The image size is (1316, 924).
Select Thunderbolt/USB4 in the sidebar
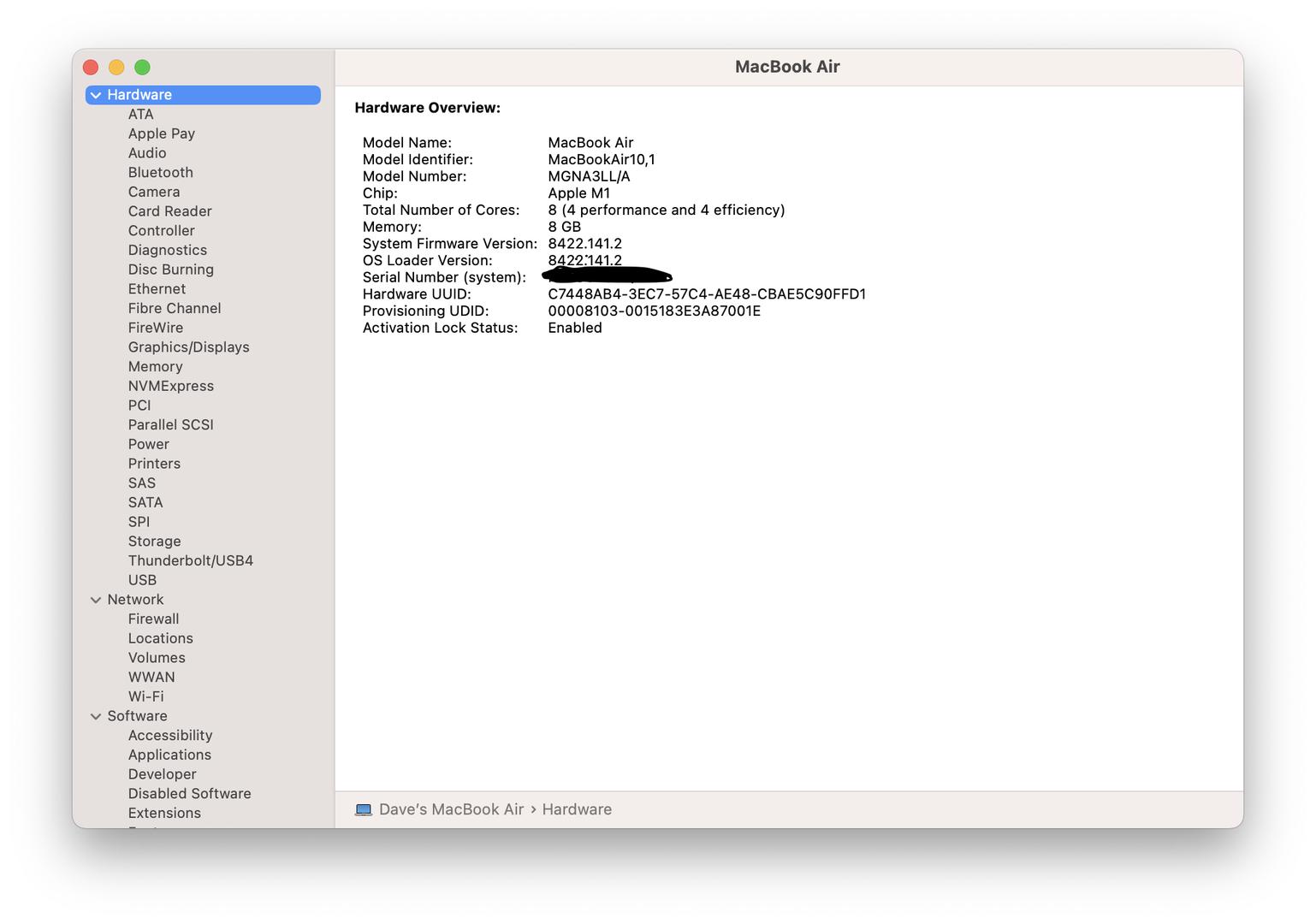coord(191,560)
